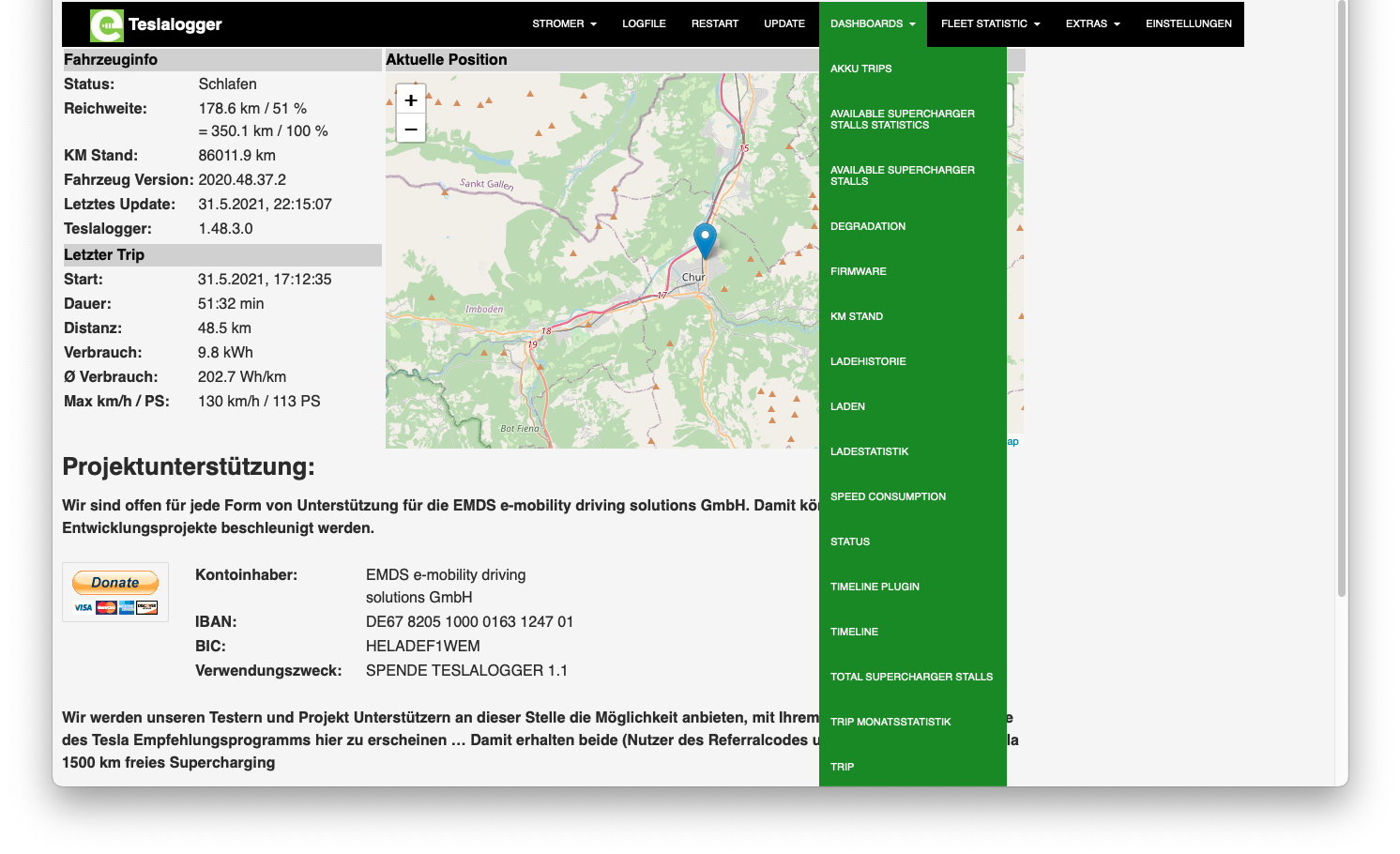This screenshot has height=854, width=1400.
Task: Open the Degradation dashboard
Action: [x=867, y=226]
